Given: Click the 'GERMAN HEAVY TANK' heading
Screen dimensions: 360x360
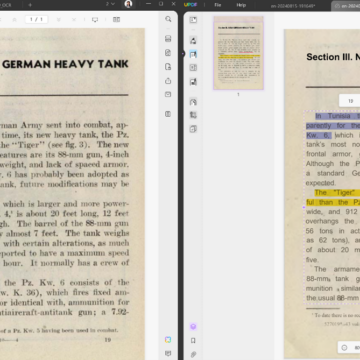Looking at the screenshot, I should point(65,64).
